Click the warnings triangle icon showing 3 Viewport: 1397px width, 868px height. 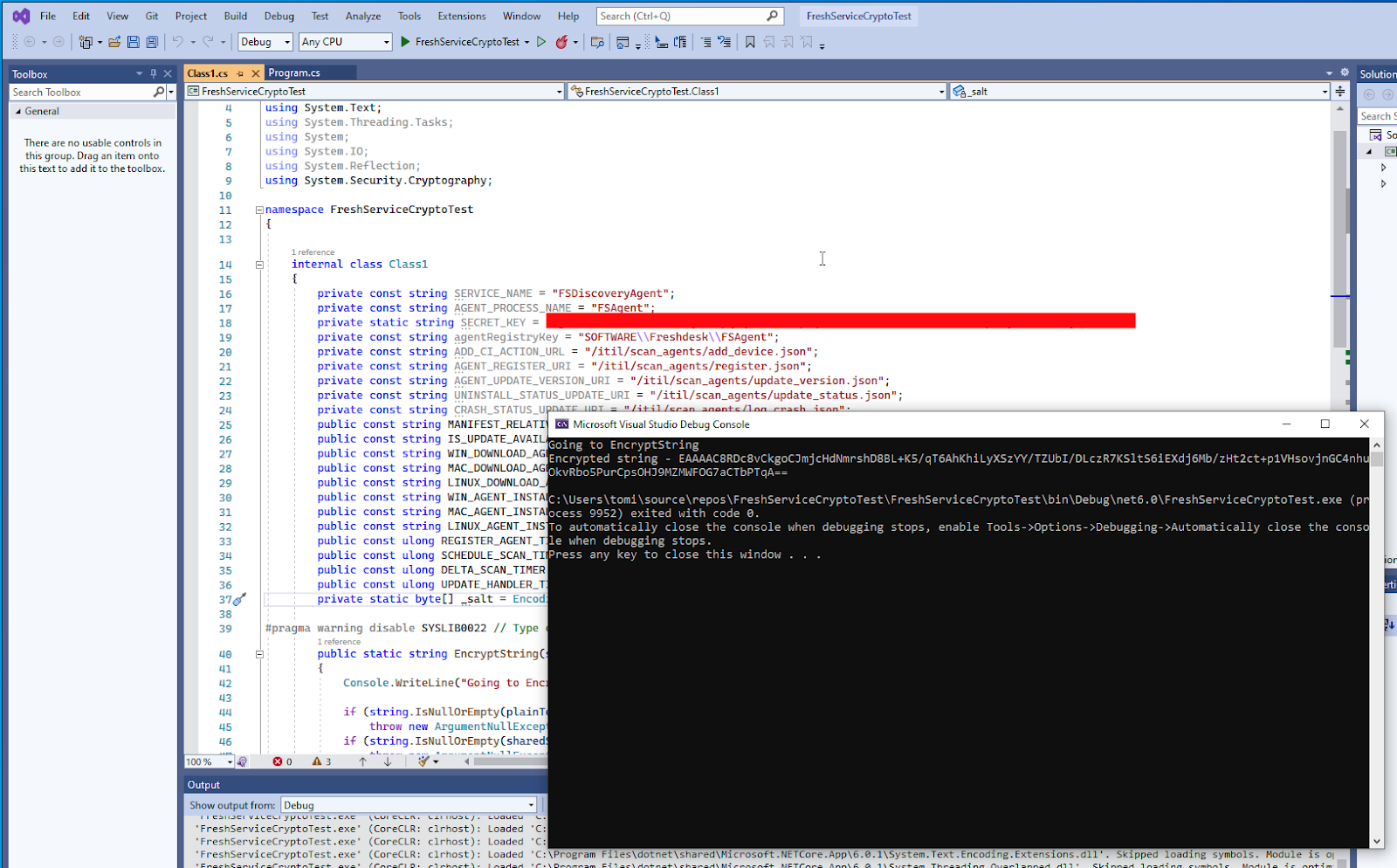317,761
